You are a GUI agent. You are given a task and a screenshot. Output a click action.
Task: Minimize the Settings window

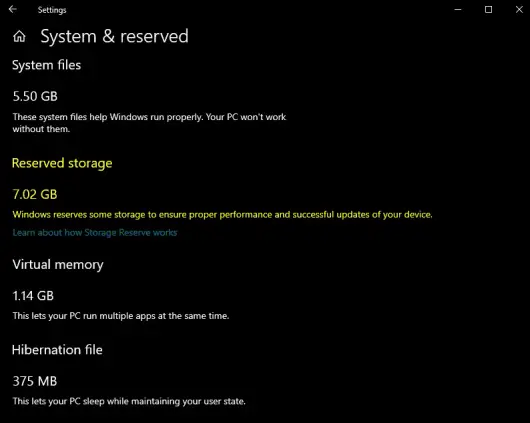[x=458, y=9]
